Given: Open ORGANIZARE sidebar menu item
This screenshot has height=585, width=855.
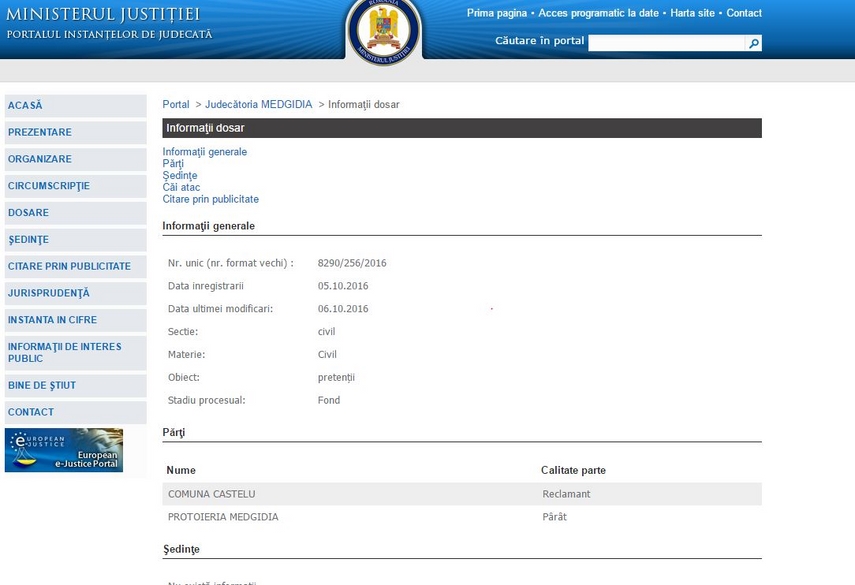Looking at the screenshot, I should (x=40, y=159).
